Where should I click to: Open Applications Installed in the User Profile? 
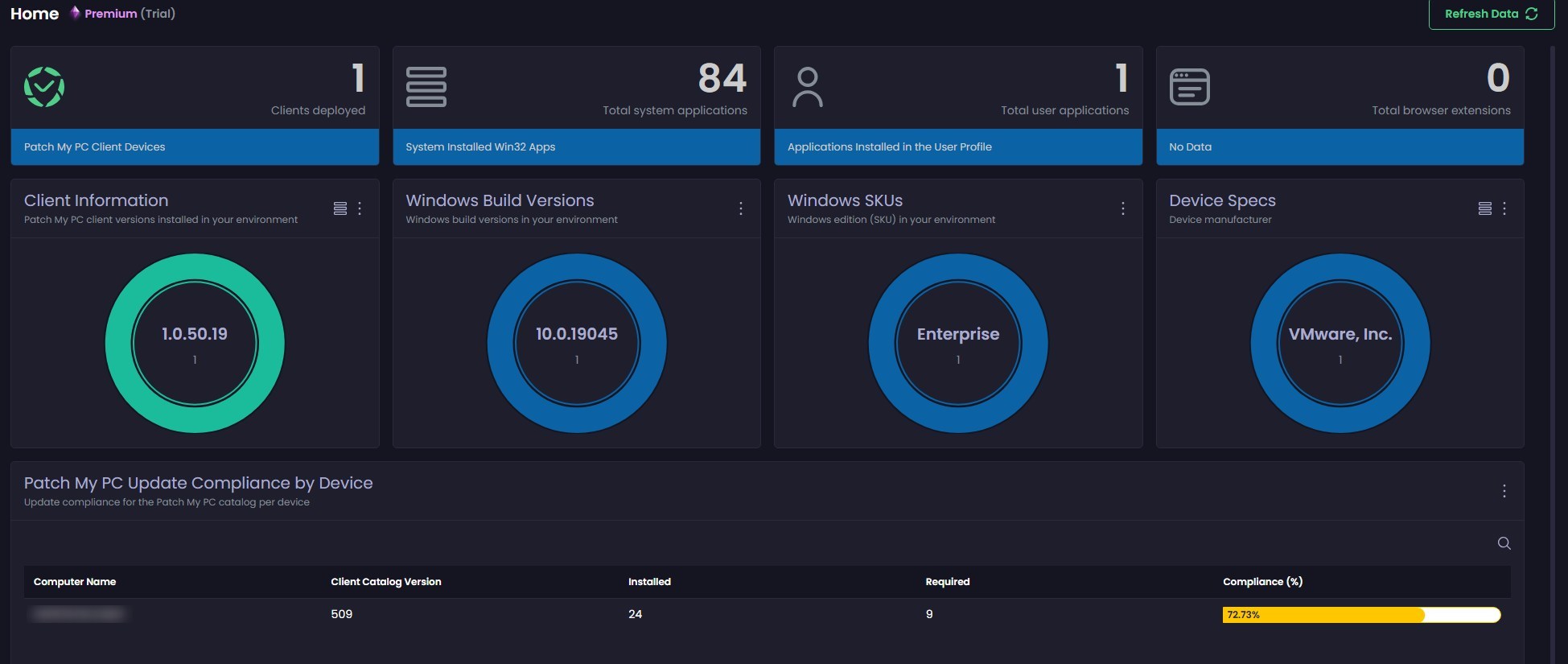(889, 147)
